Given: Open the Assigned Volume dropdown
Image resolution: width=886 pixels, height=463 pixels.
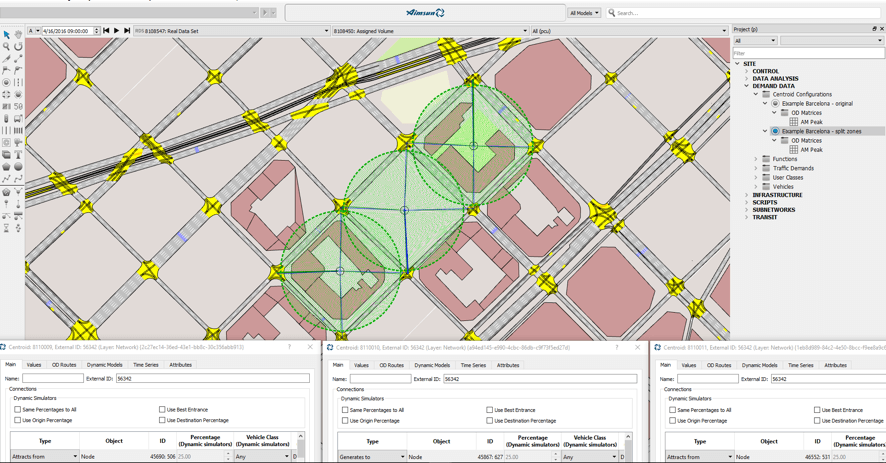Looking at the screenshot, I should coord(430,31).
